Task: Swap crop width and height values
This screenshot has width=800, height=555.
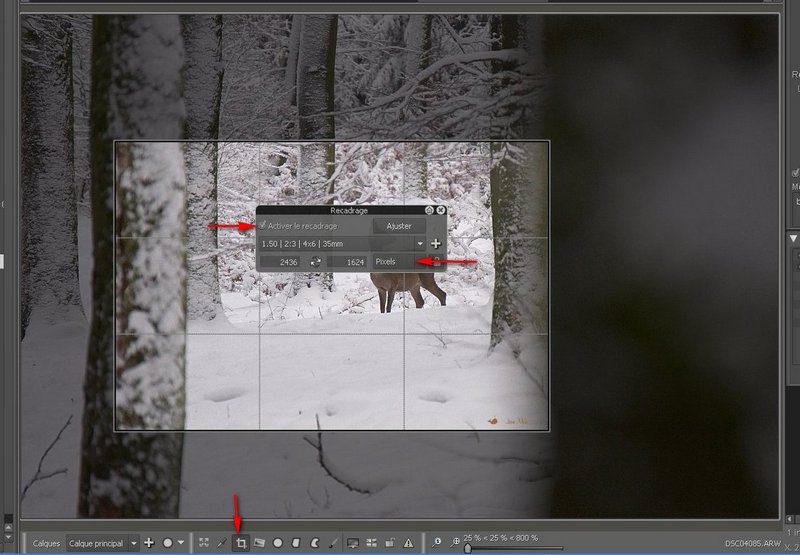Action: point(316,262)
